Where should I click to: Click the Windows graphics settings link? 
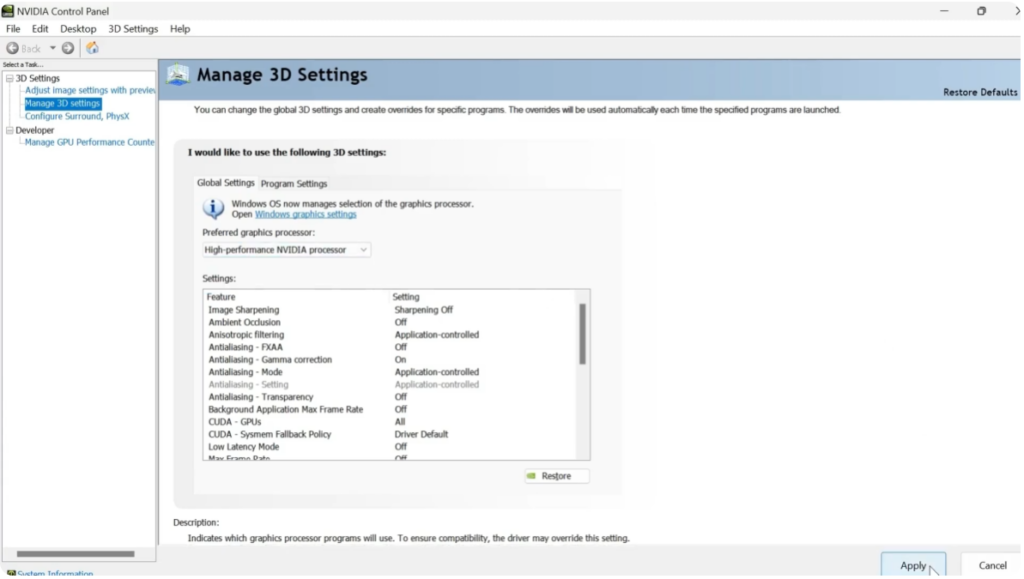pyautogui.click(x=306, y=213)
